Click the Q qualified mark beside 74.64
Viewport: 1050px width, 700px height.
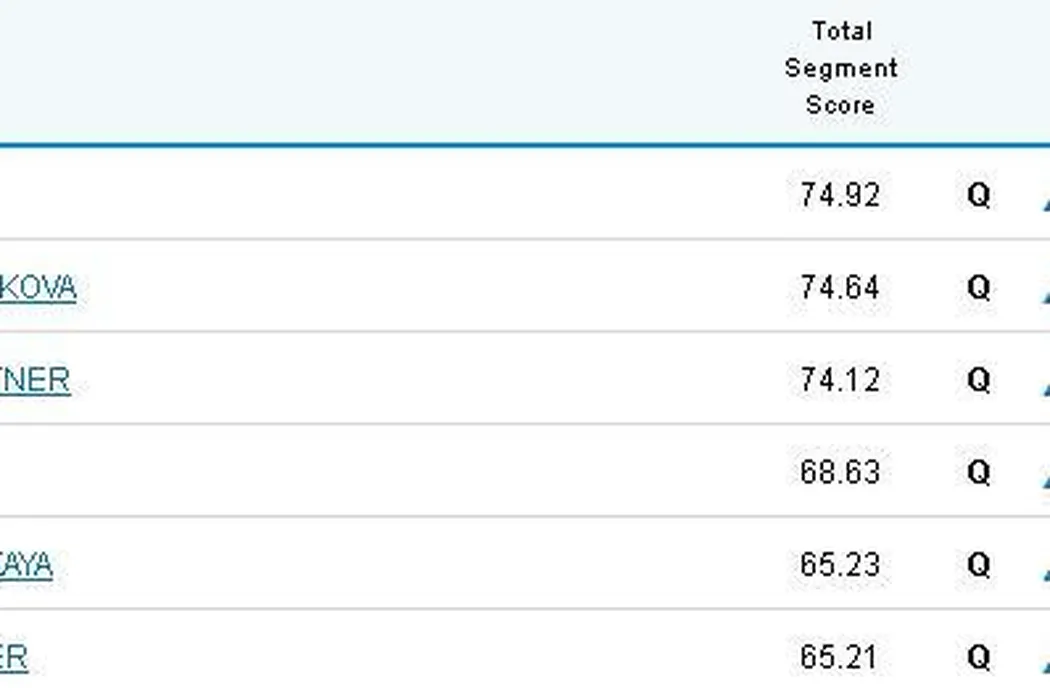(978, 288)
